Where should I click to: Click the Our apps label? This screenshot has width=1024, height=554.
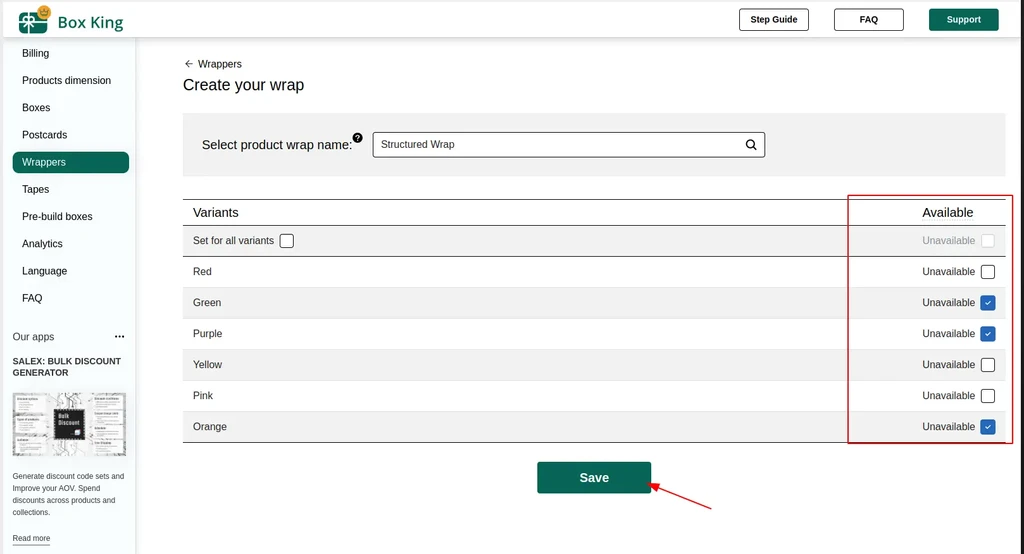[33, 336]
